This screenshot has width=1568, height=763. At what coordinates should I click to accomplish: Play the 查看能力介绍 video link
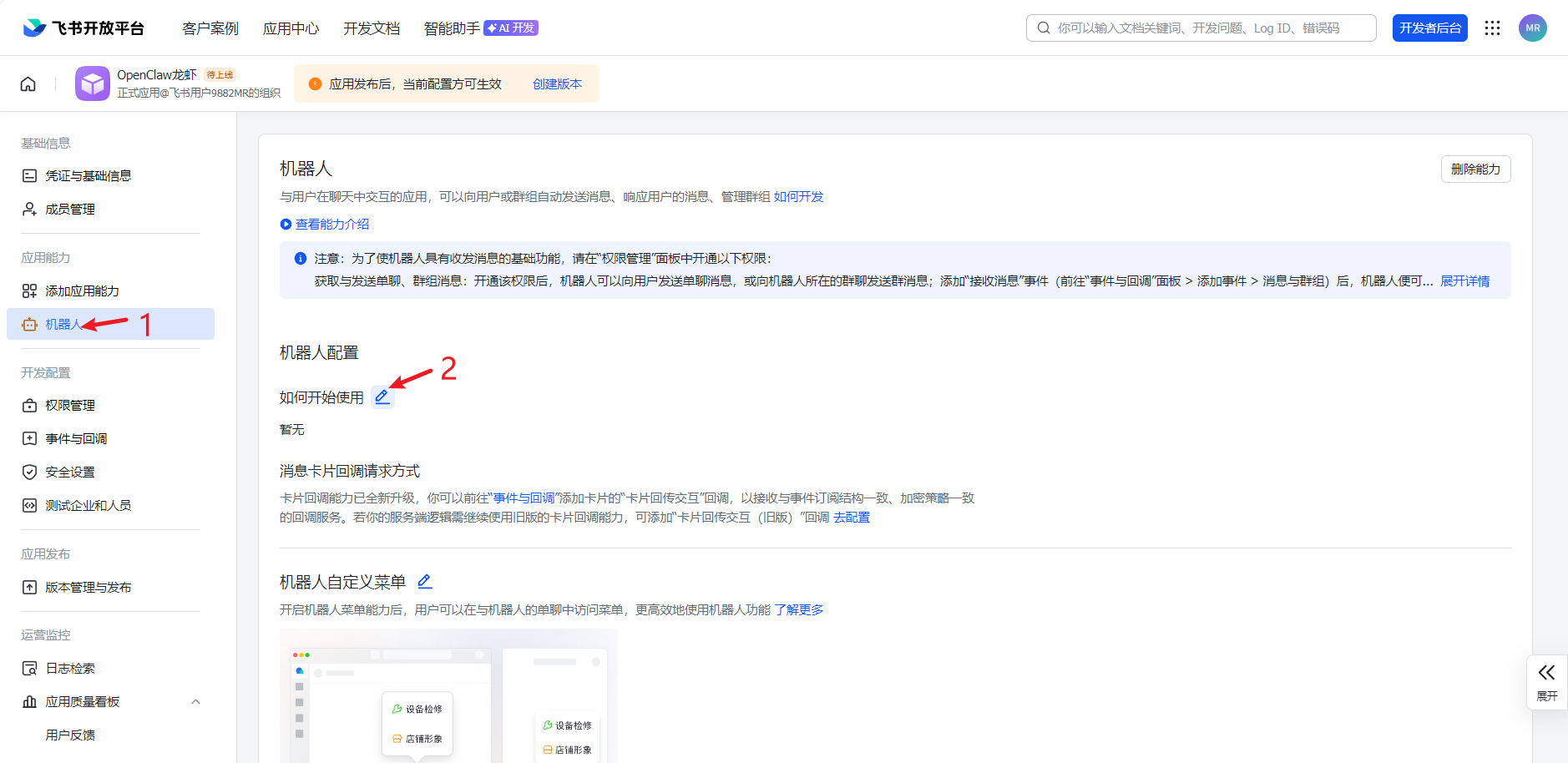pyautogui.click(x=325, y=225)
